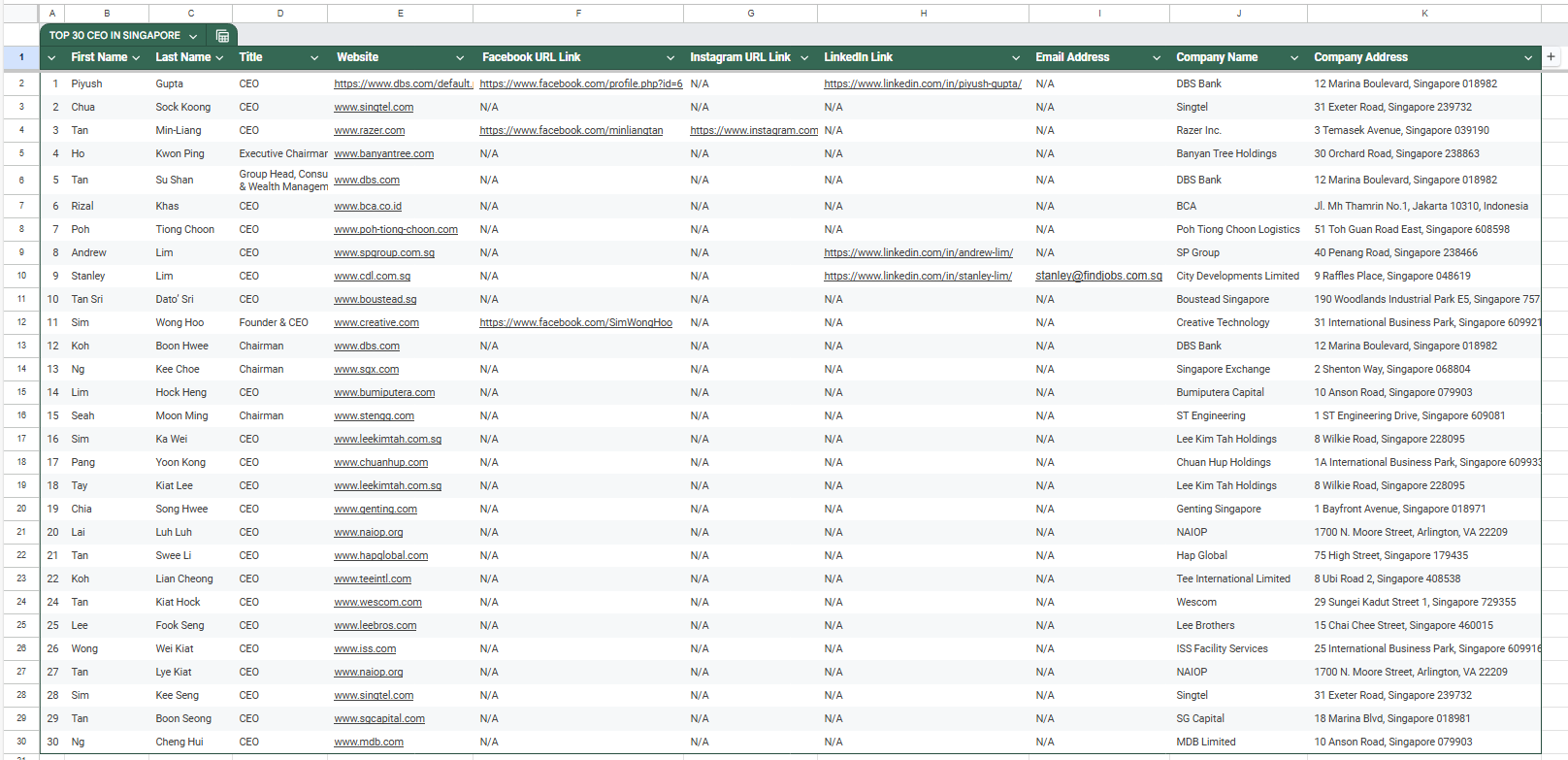Open the www.leebros.com link

tap(376, 626)
